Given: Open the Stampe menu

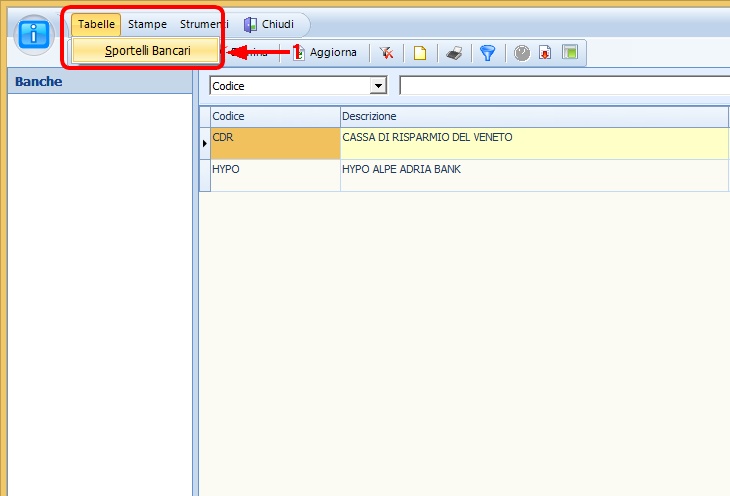Looking at the screenshot, I should (x=147, y=24).
